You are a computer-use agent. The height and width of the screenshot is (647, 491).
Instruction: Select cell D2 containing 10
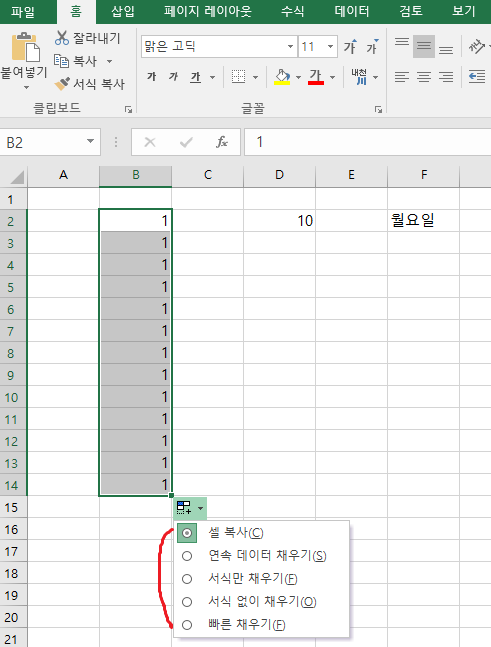[279, 220]
